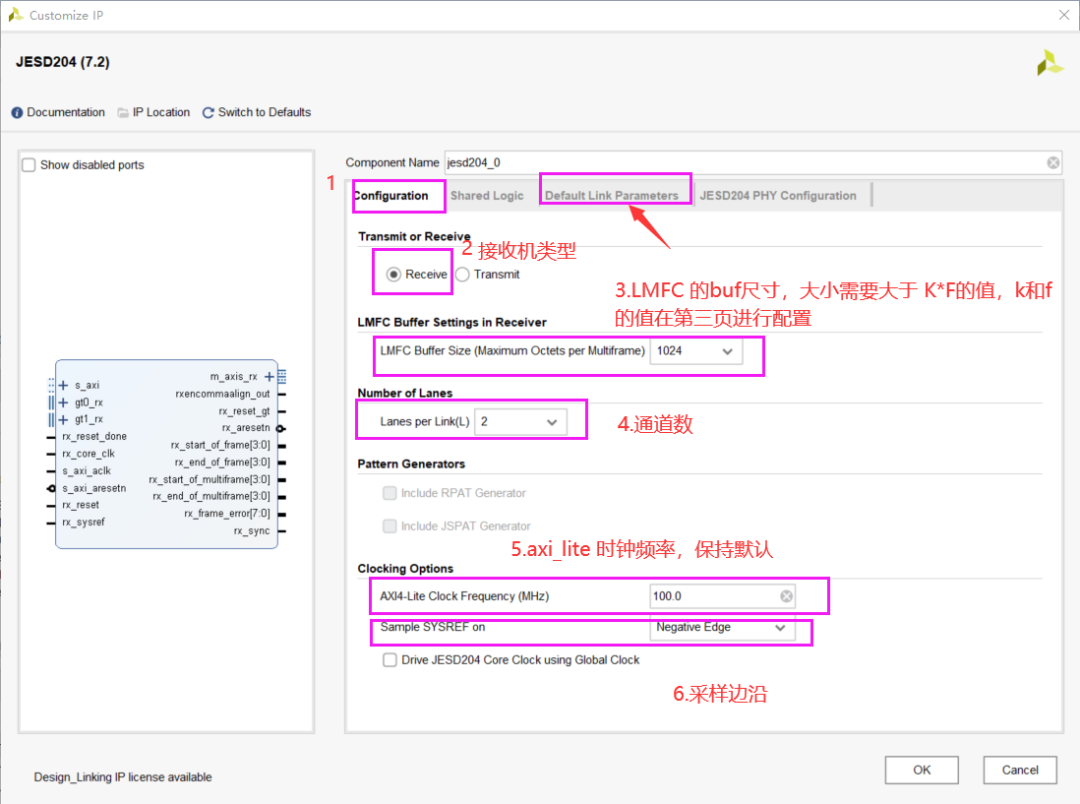Click the OK button
Screen dimensions: 1080x804
point(922,770)
